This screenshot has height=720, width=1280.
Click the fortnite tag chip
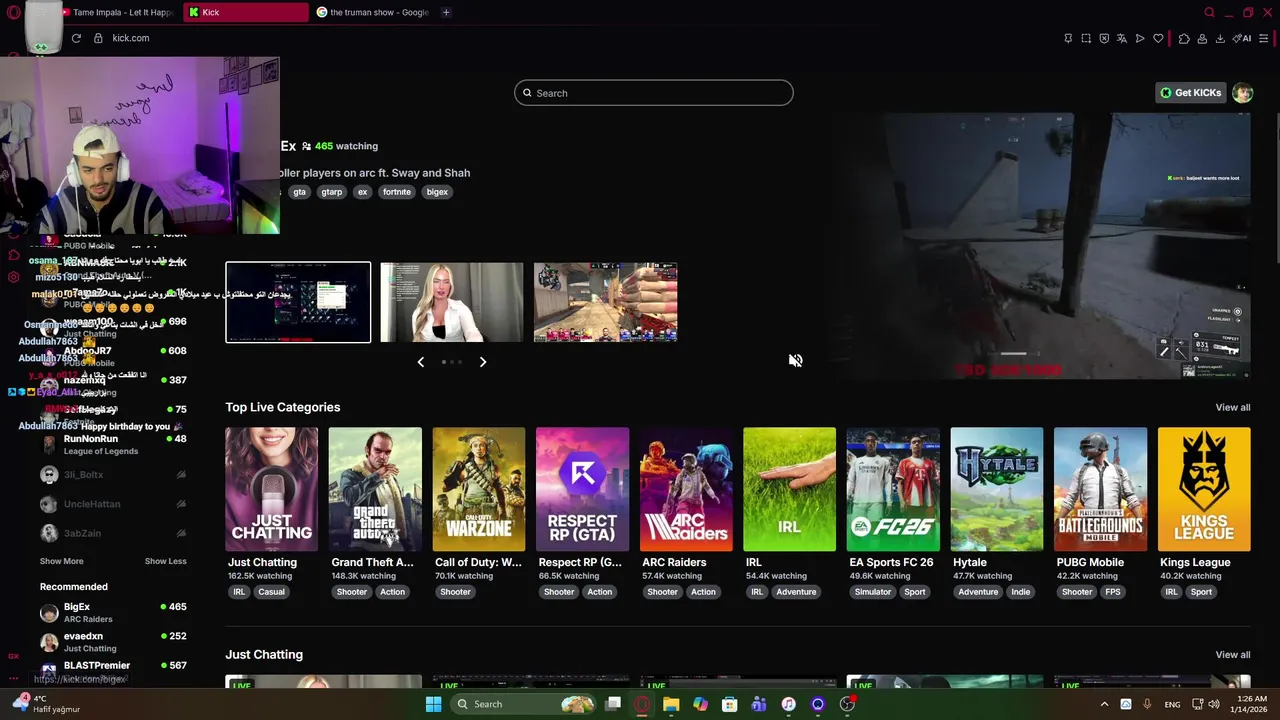[x=397, y=192]
